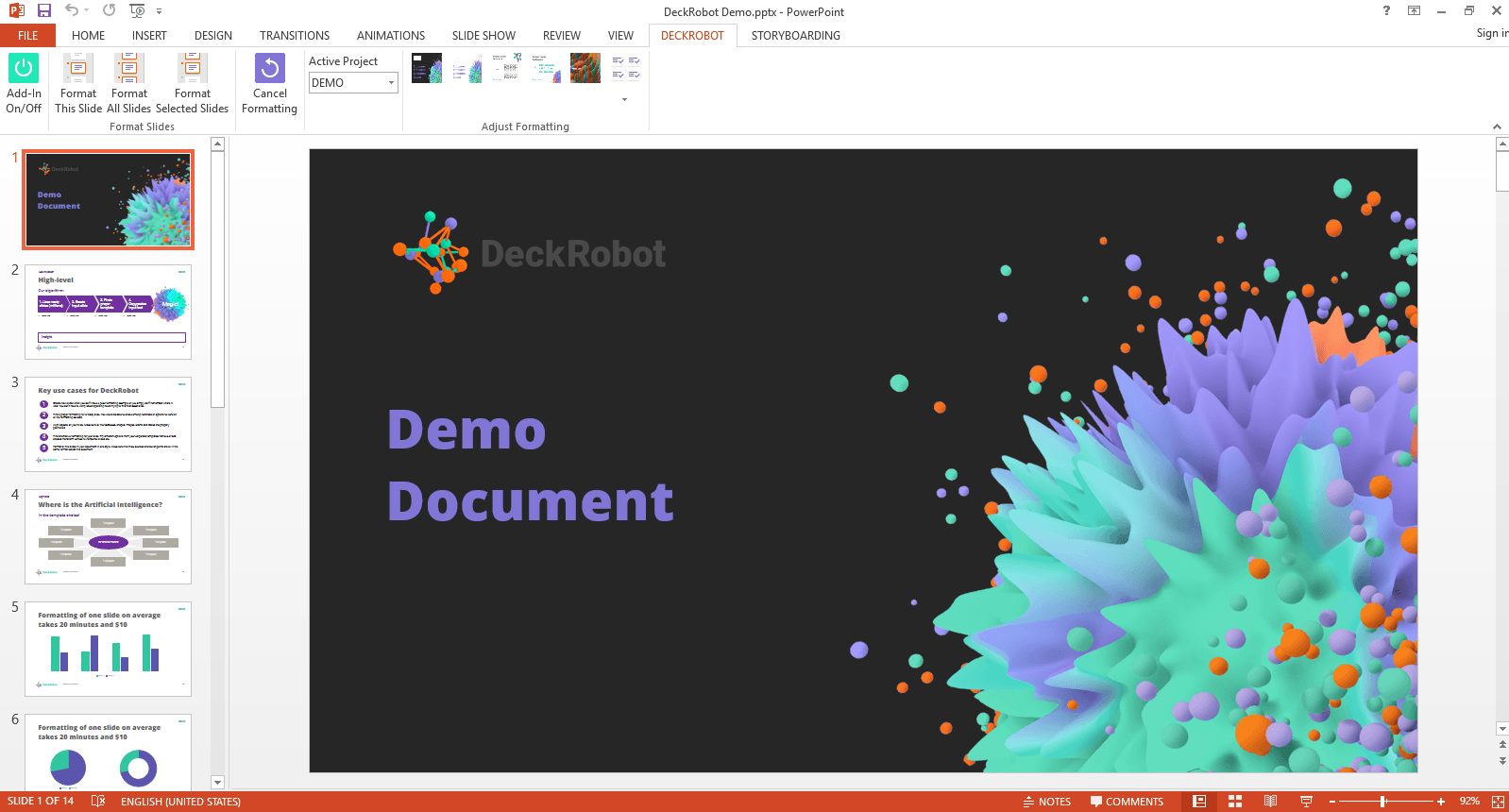This screenshot has width=1509, height=812.
Task: Toggle the COMMENTS pane in status bar
Action: (1127, 802)
